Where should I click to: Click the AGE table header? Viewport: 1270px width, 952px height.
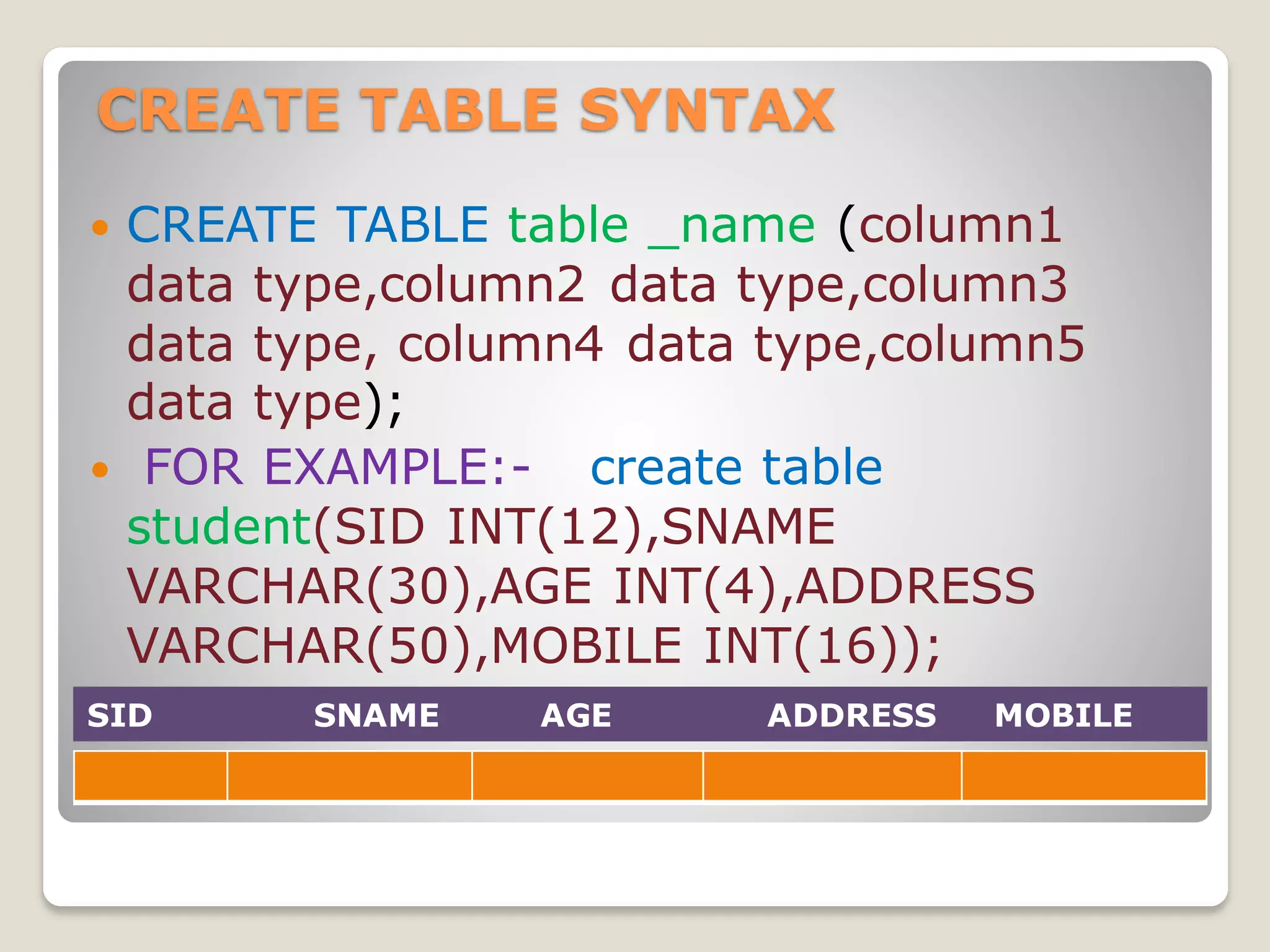pyautogui.click(x=576, y=715)
